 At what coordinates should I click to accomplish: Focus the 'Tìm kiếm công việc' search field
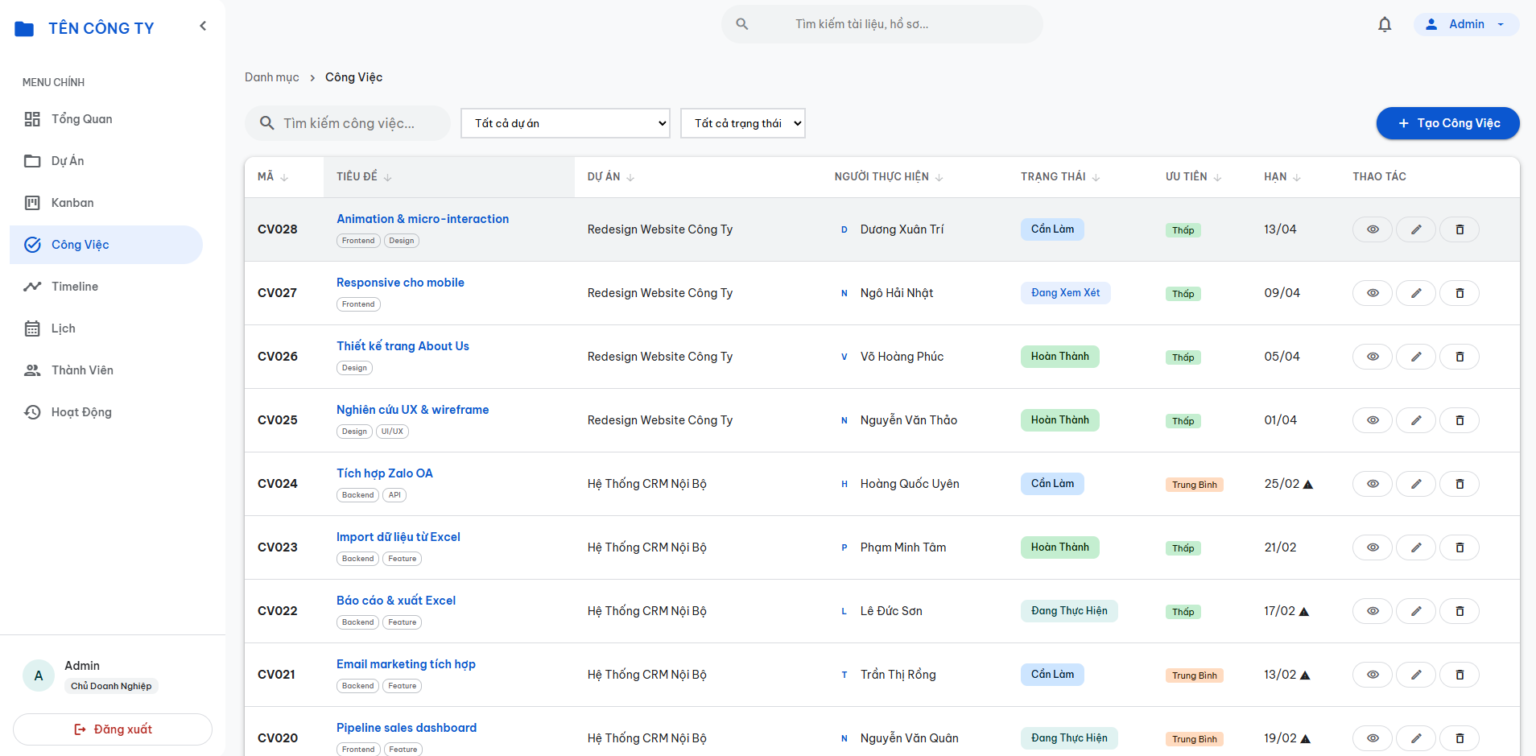(348, 123)
